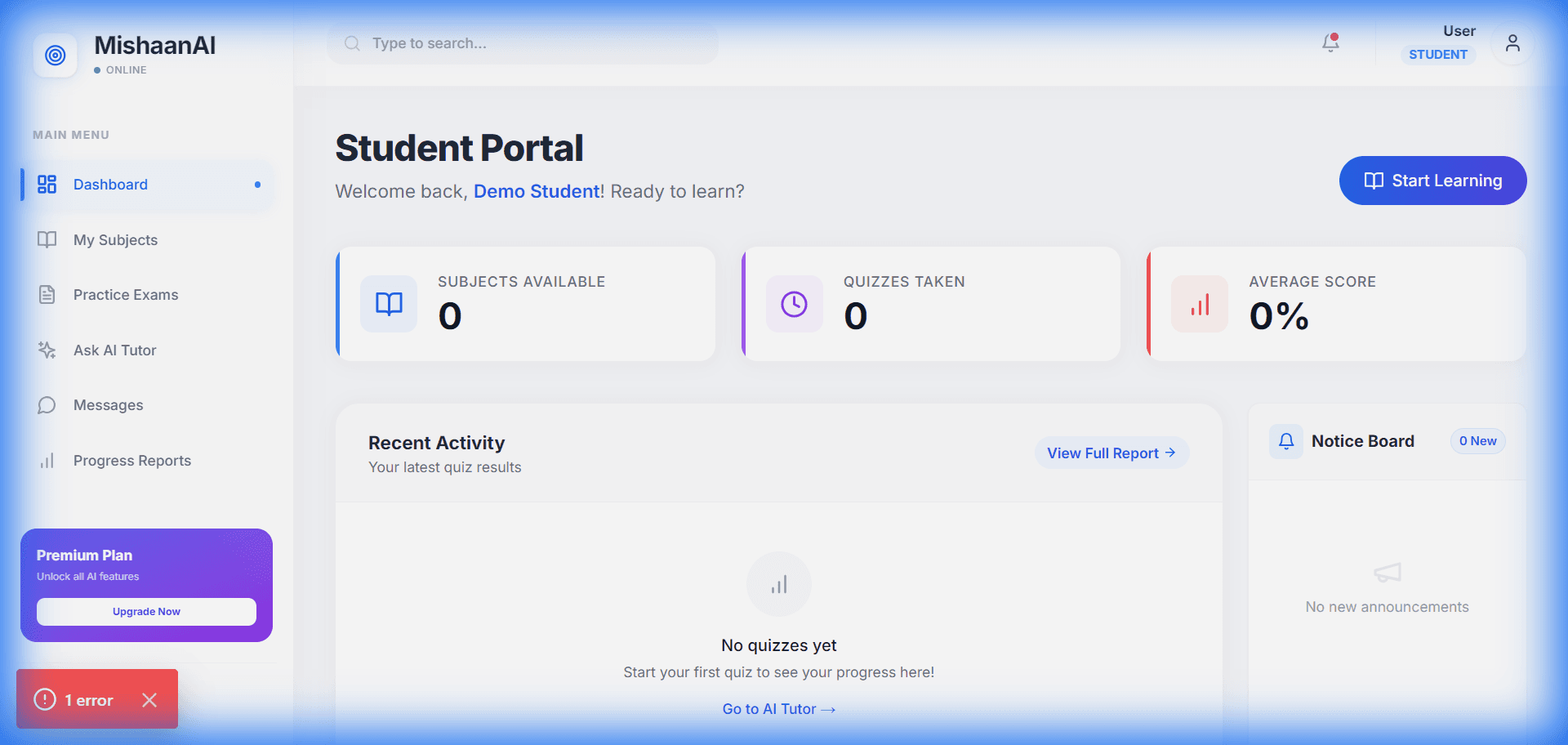This screenshot has width=1568, height=745.
Task: Open the Dashboard grid icon
Action: coord(47,185)
